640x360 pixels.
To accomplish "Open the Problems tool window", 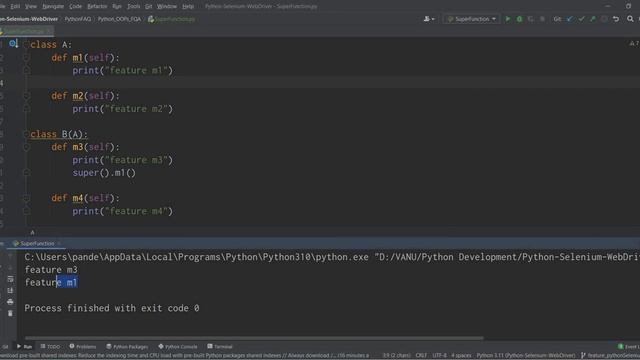I will [83, 347].
